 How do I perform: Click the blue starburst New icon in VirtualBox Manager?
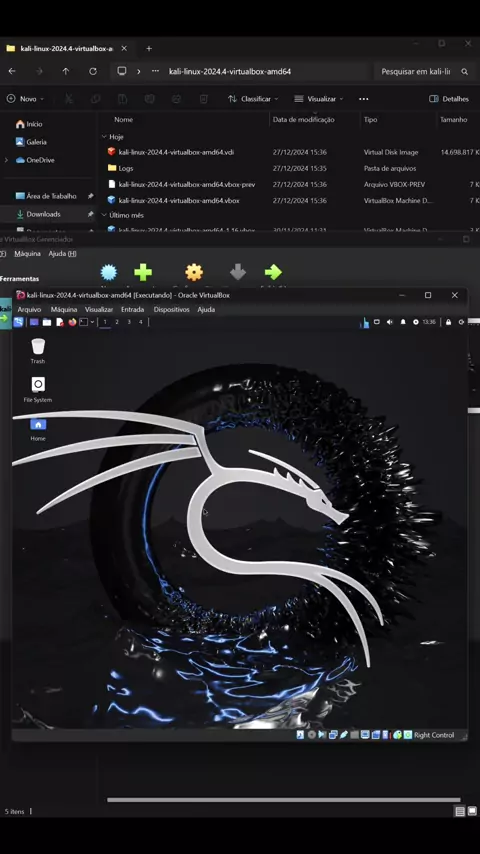[x=109, y=272]
